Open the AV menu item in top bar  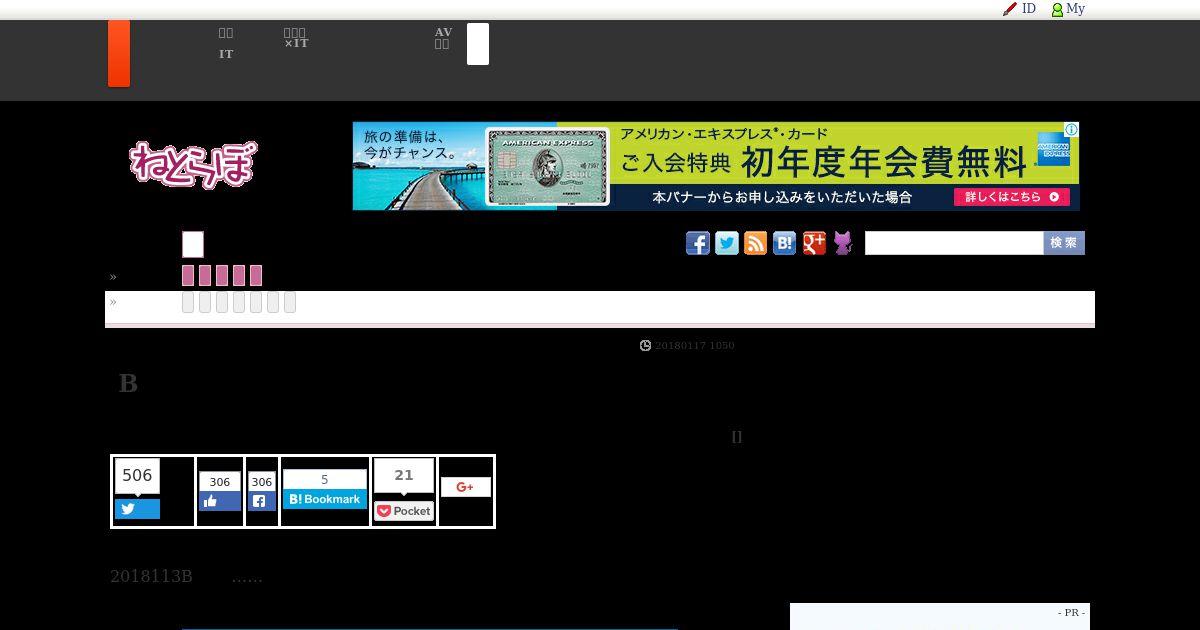pyautogui.click(x=443, y=38)
